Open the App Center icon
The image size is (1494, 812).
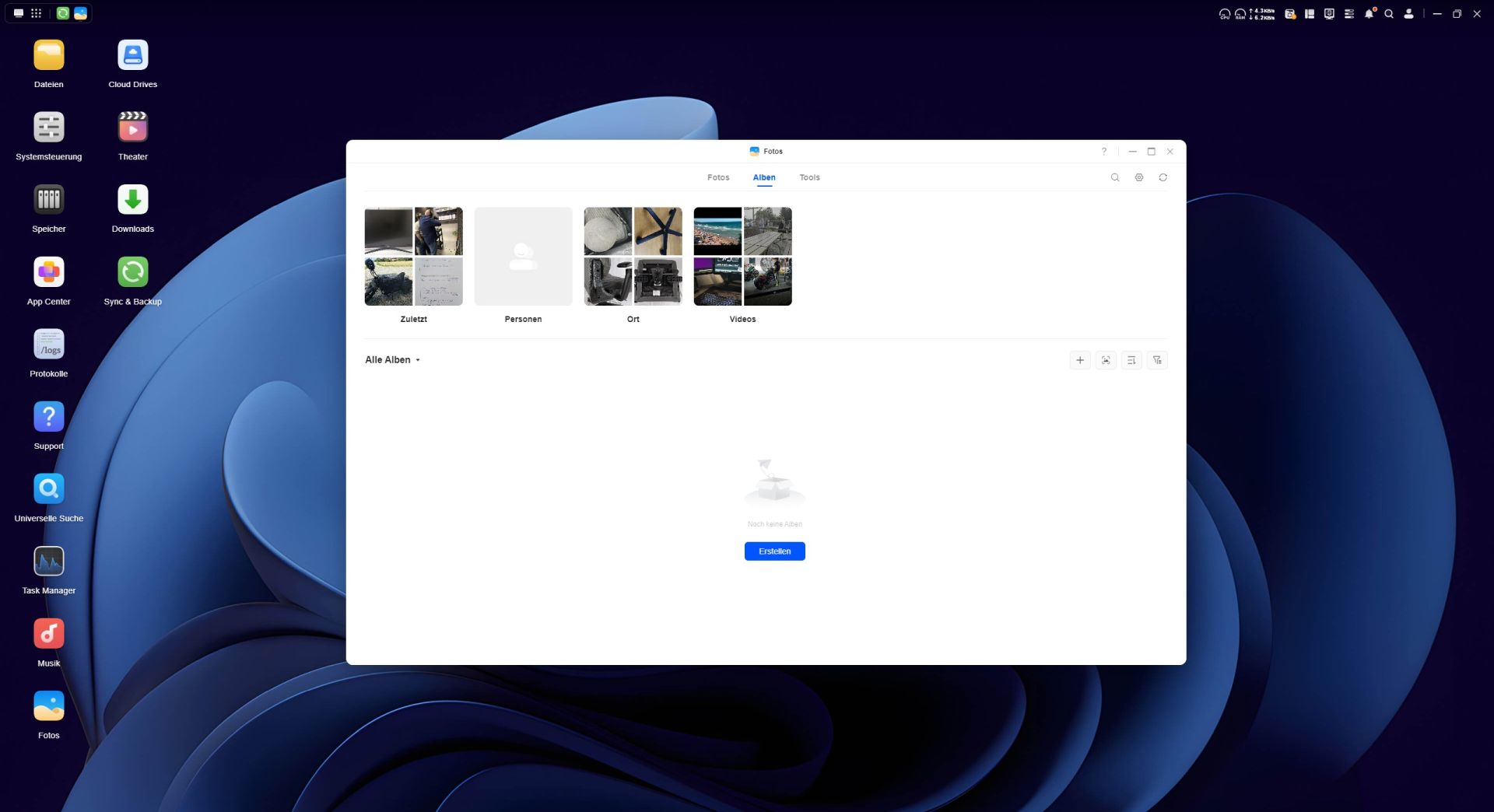(x=49, y=273)
